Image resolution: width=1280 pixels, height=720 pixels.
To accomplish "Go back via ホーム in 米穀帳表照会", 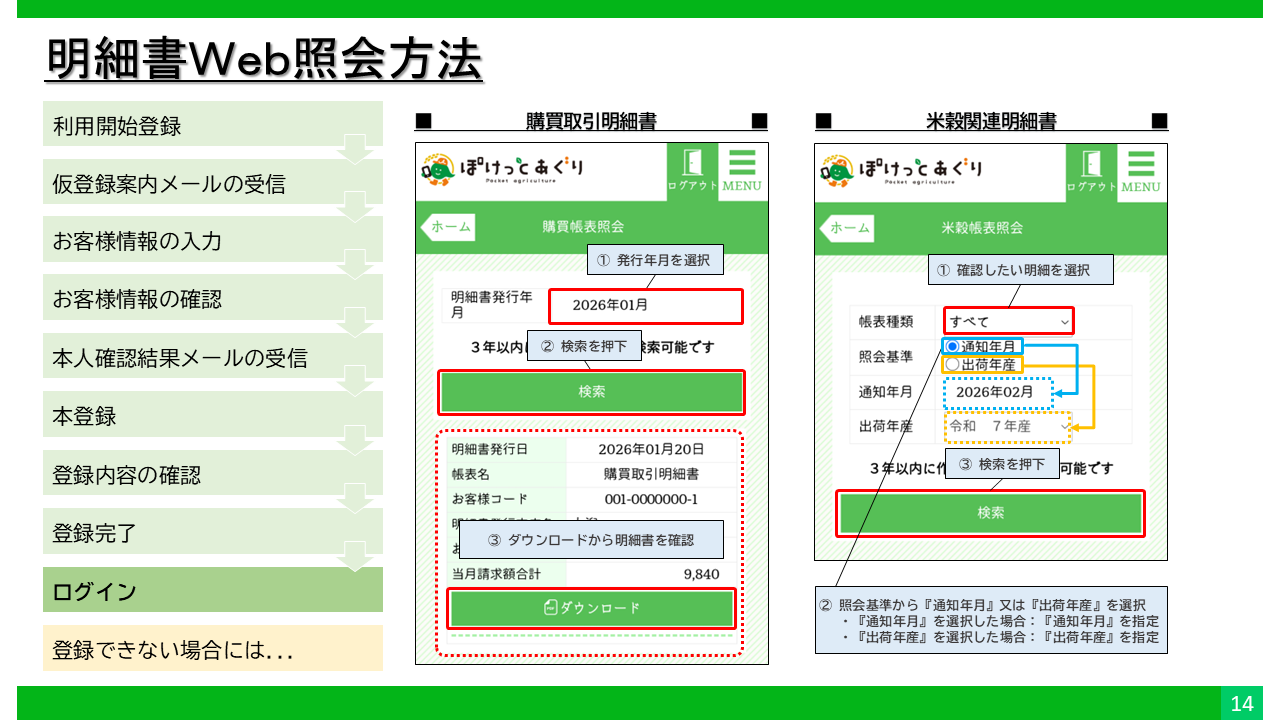I will pyautogui.click(x=847, y=228).
